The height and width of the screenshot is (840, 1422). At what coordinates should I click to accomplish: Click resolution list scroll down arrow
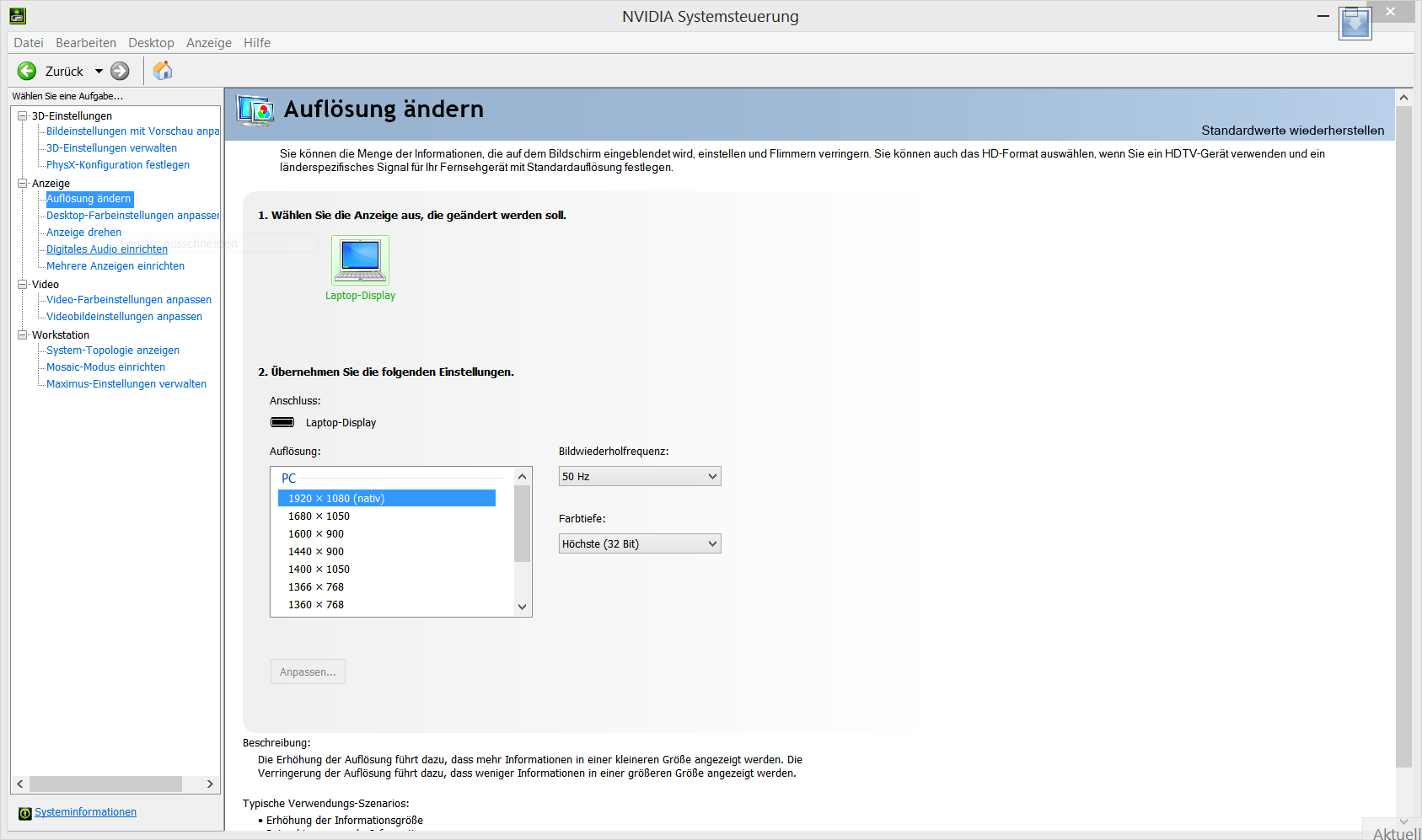click(x=522, y=607)
